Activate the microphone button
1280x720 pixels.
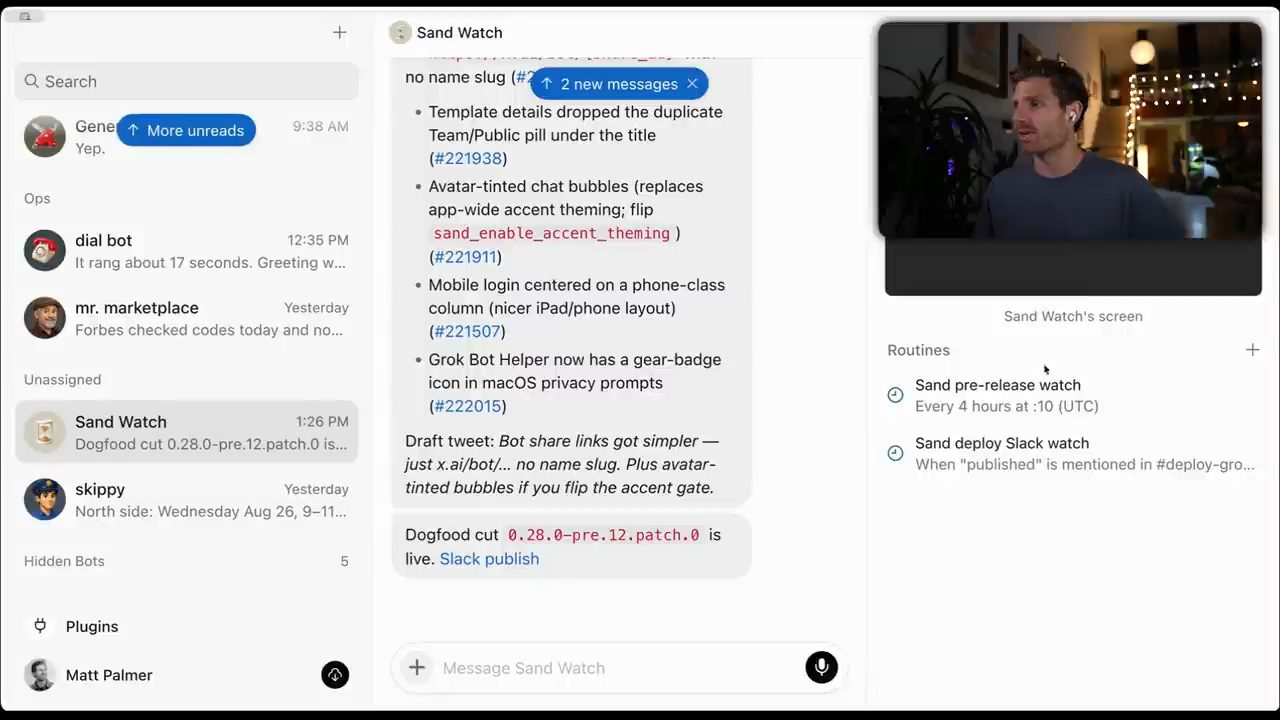pyautogui.click(x=821, y=668)
